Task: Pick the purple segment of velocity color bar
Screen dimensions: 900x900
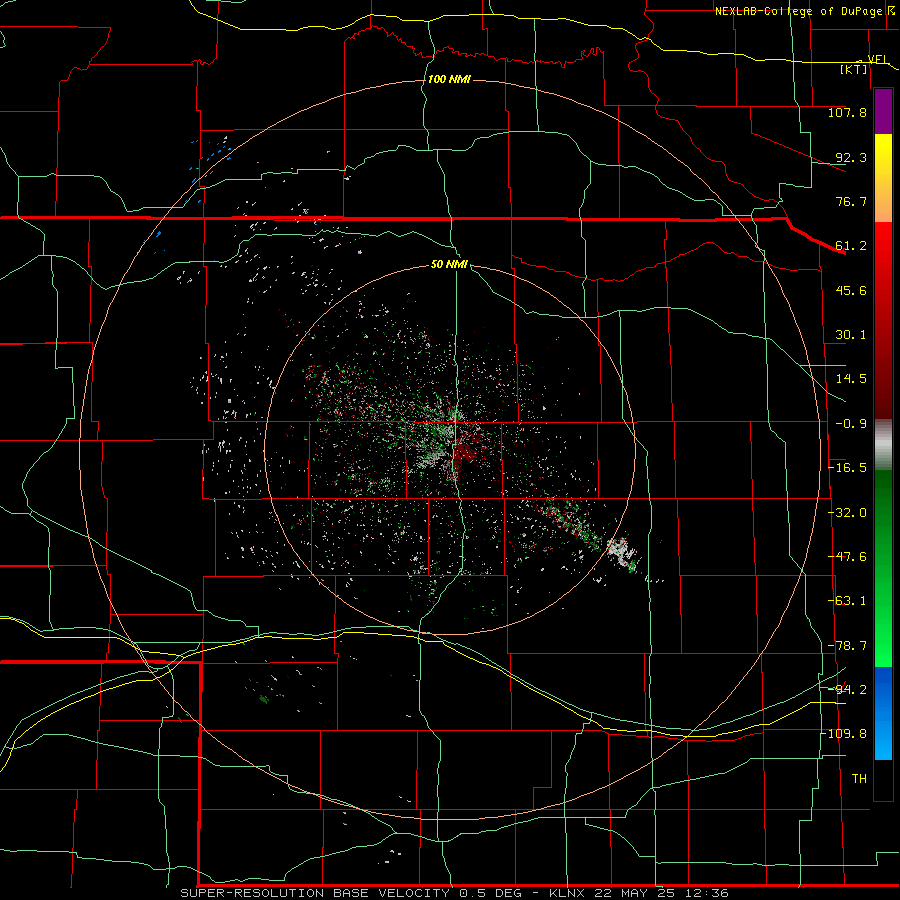Action: 883,112
